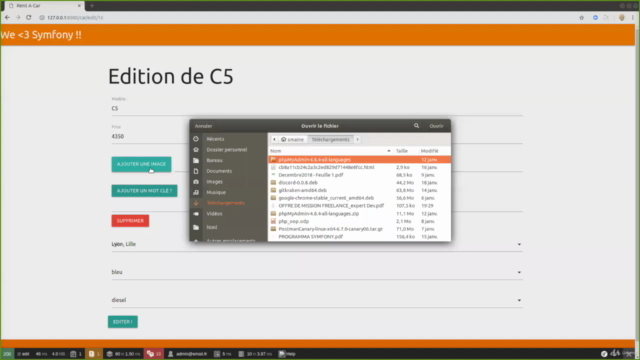
Task: Navigate back with path bar left arrow
Action: coord(274,139)
